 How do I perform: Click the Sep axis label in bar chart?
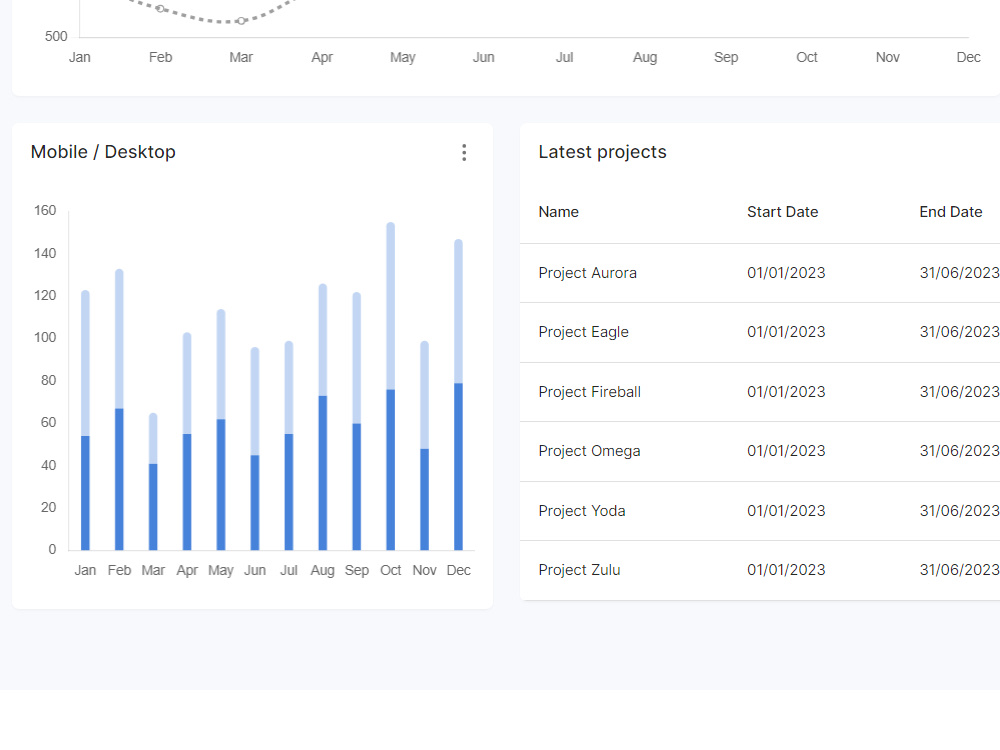click(357, 570)
